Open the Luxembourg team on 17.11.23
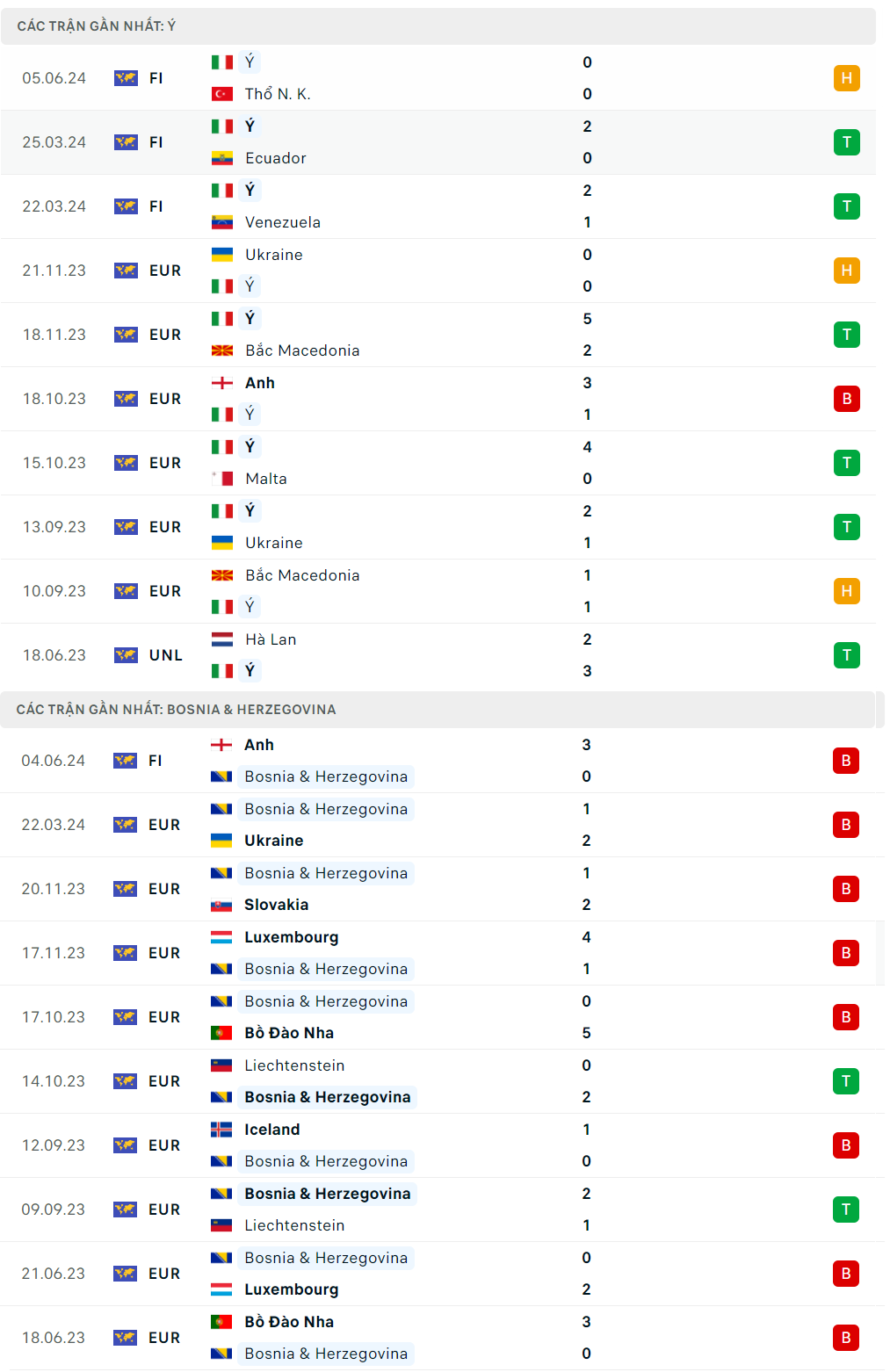 point(291,937)
